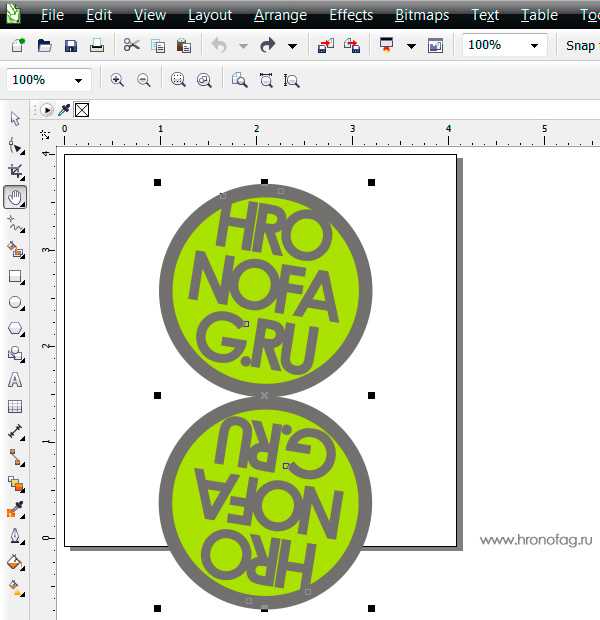Select the Text tool A icon

tap(15, 380)
